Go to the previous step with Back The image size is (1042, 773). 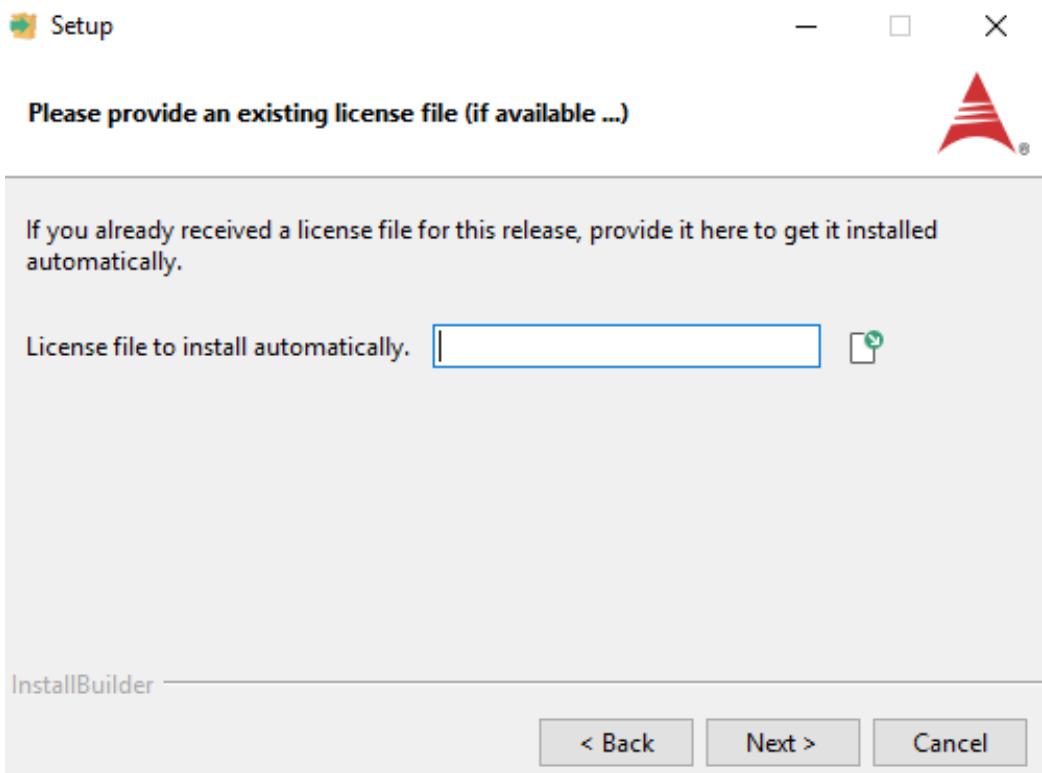(616, 742)
